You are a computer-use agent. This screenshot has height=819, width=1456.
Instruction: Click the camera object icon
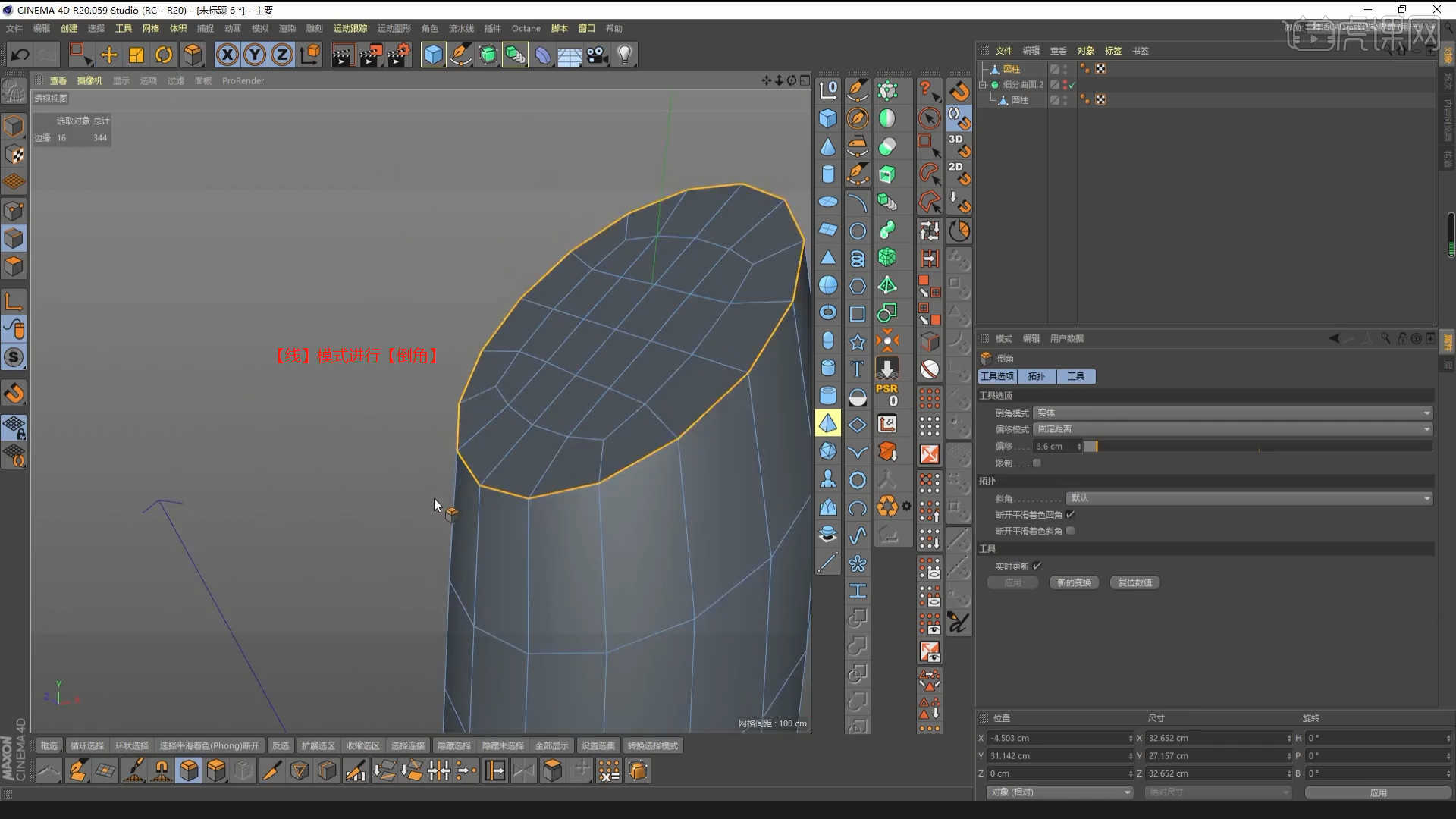click(598, 55)
